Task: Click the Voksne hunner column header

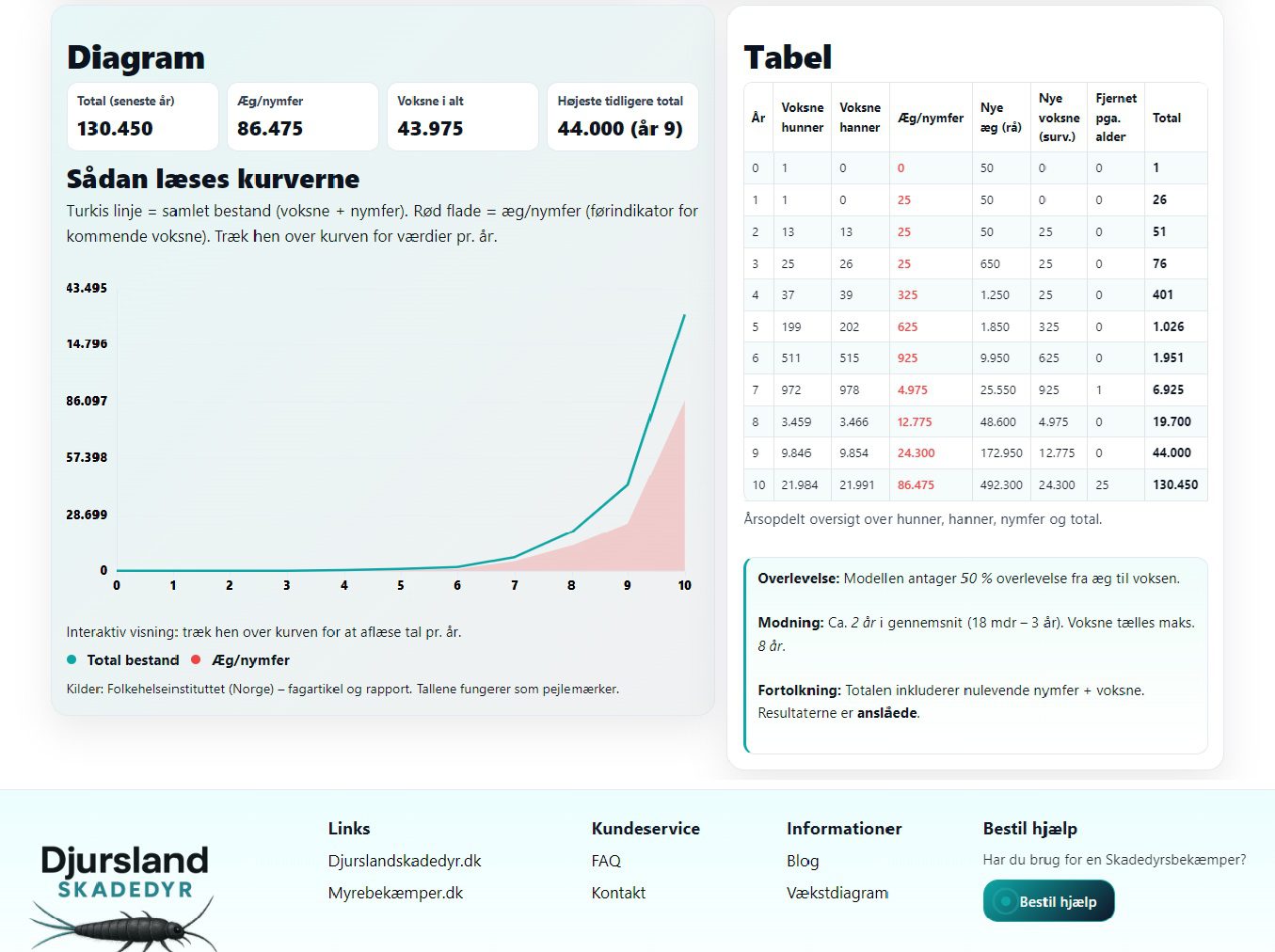Action: pos(802,118)
